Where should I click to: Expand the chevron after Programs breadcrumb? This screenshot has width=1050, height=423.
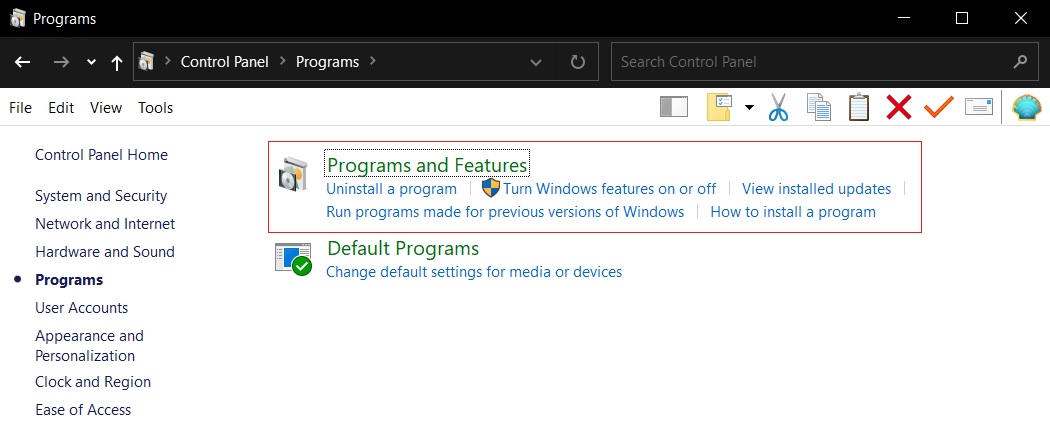click(x=372, y=62)
